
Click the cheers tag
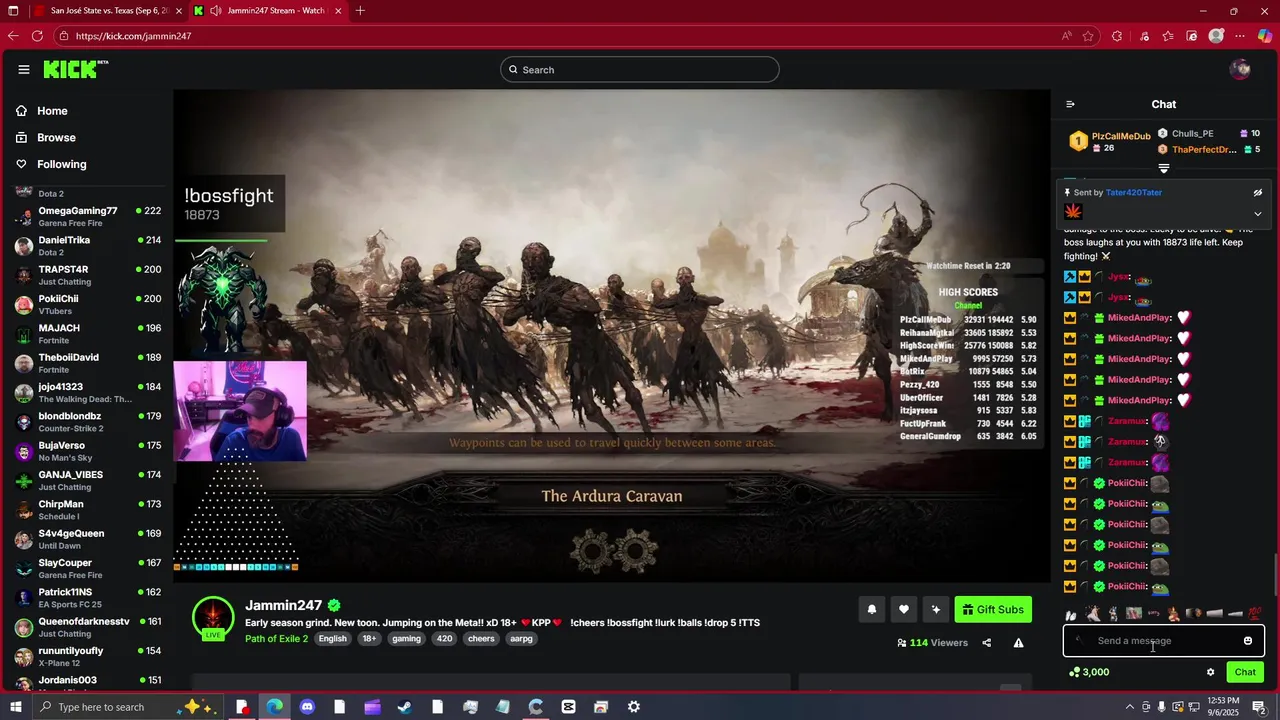[481, 638]
